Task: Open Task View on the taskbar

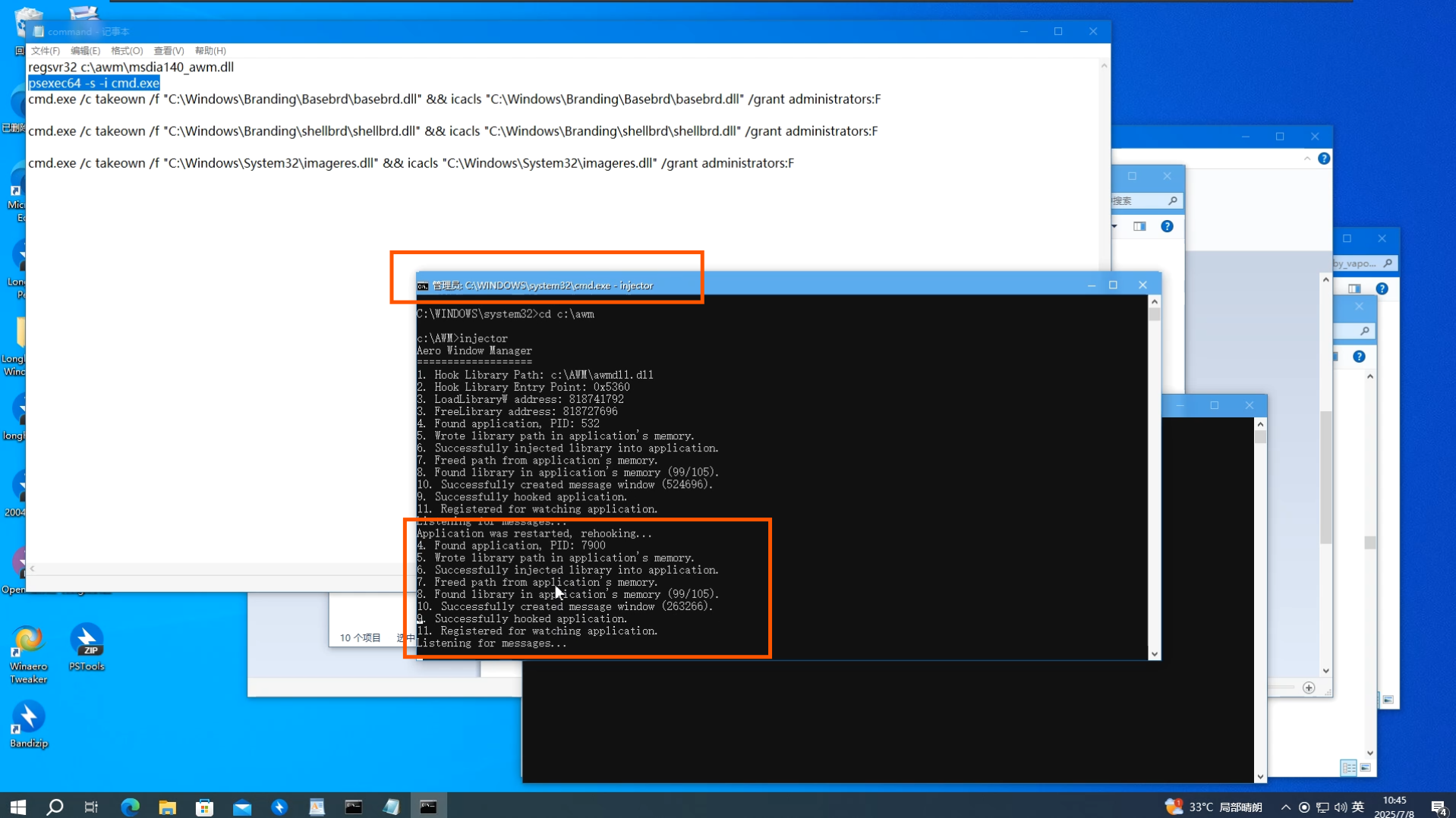Action: tap(91, 807)
